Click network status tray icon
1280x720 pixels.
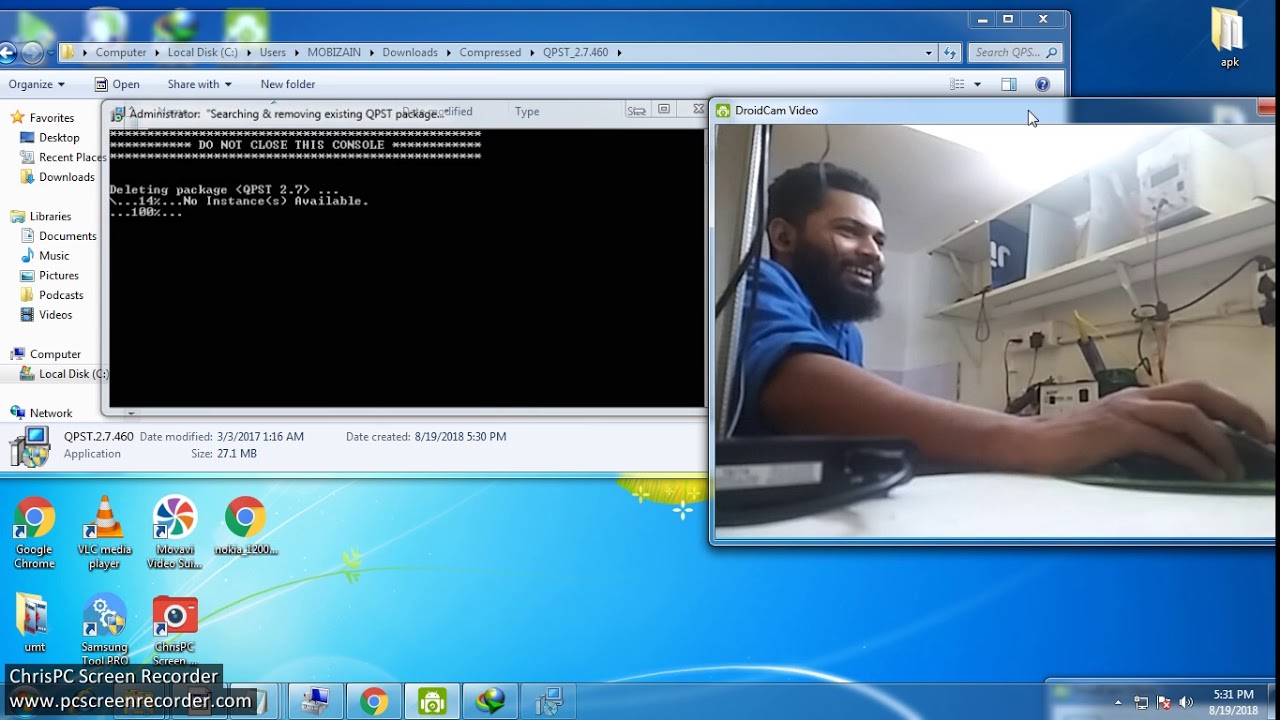point(1141,702)
